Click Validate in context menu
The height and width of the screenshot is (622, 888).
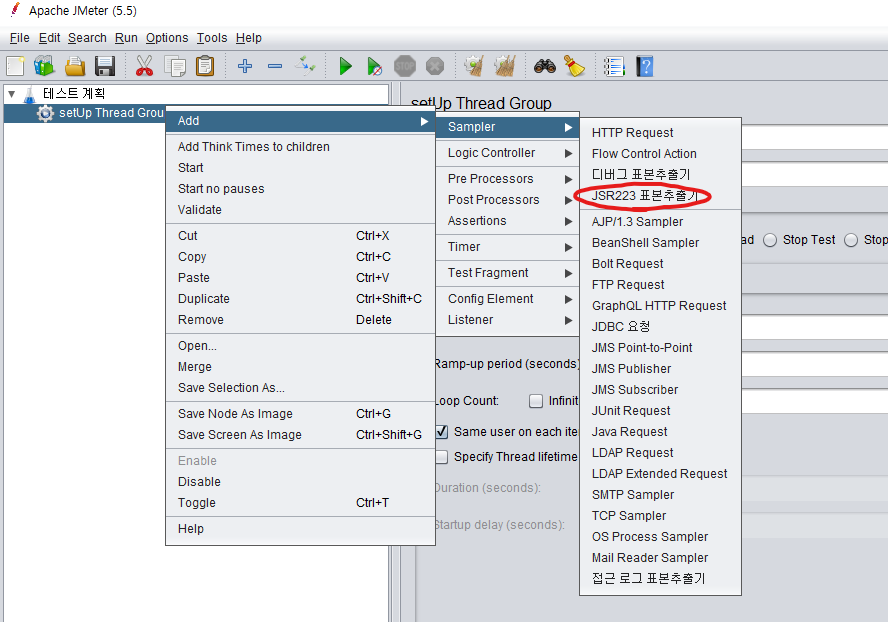pyautogui.click(x=300, y=210)
